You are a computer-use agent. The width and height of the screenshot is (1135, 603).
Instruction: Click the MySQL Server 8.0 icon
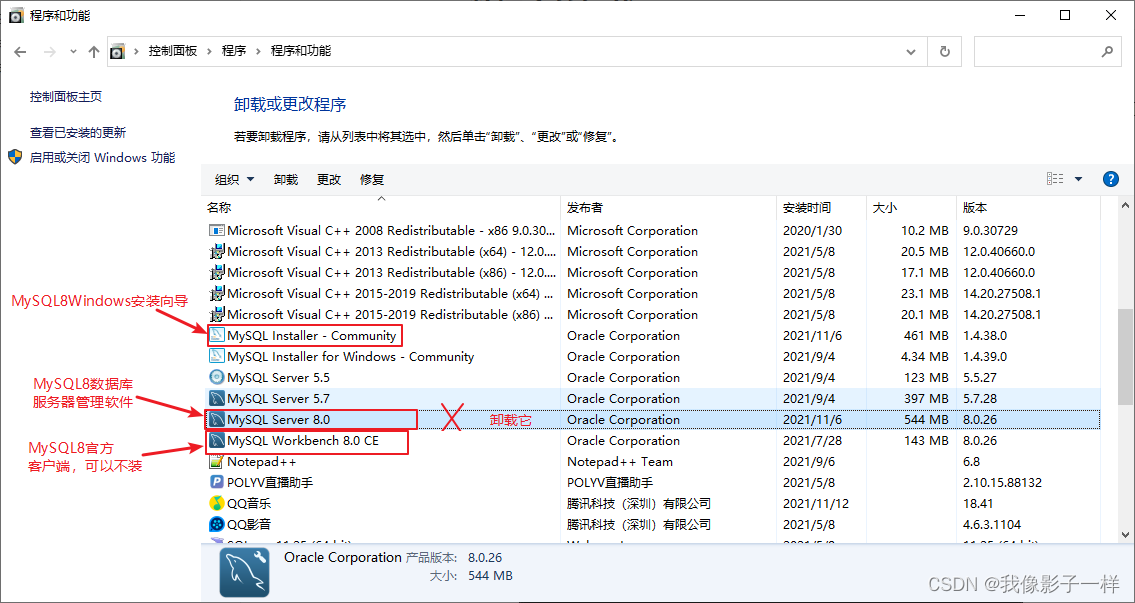coord(216,420)
